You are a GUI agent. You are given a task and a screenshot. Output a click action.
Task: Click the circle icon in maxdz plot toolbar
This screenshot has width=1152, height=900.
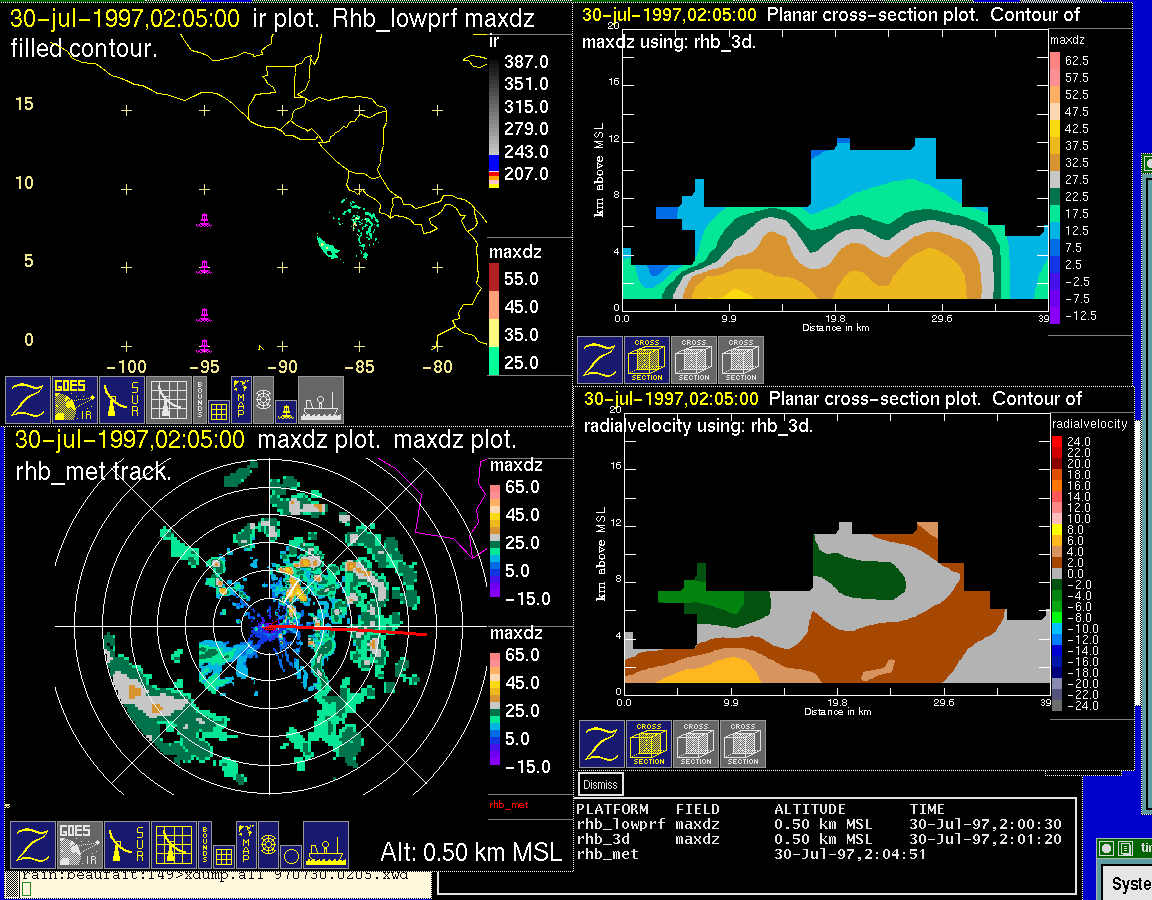tap(290, 856)
